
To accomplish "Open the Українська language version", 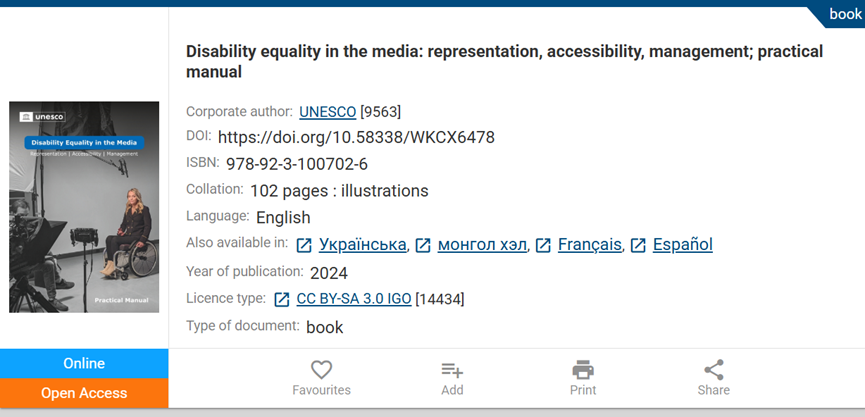I will (363, 245).
